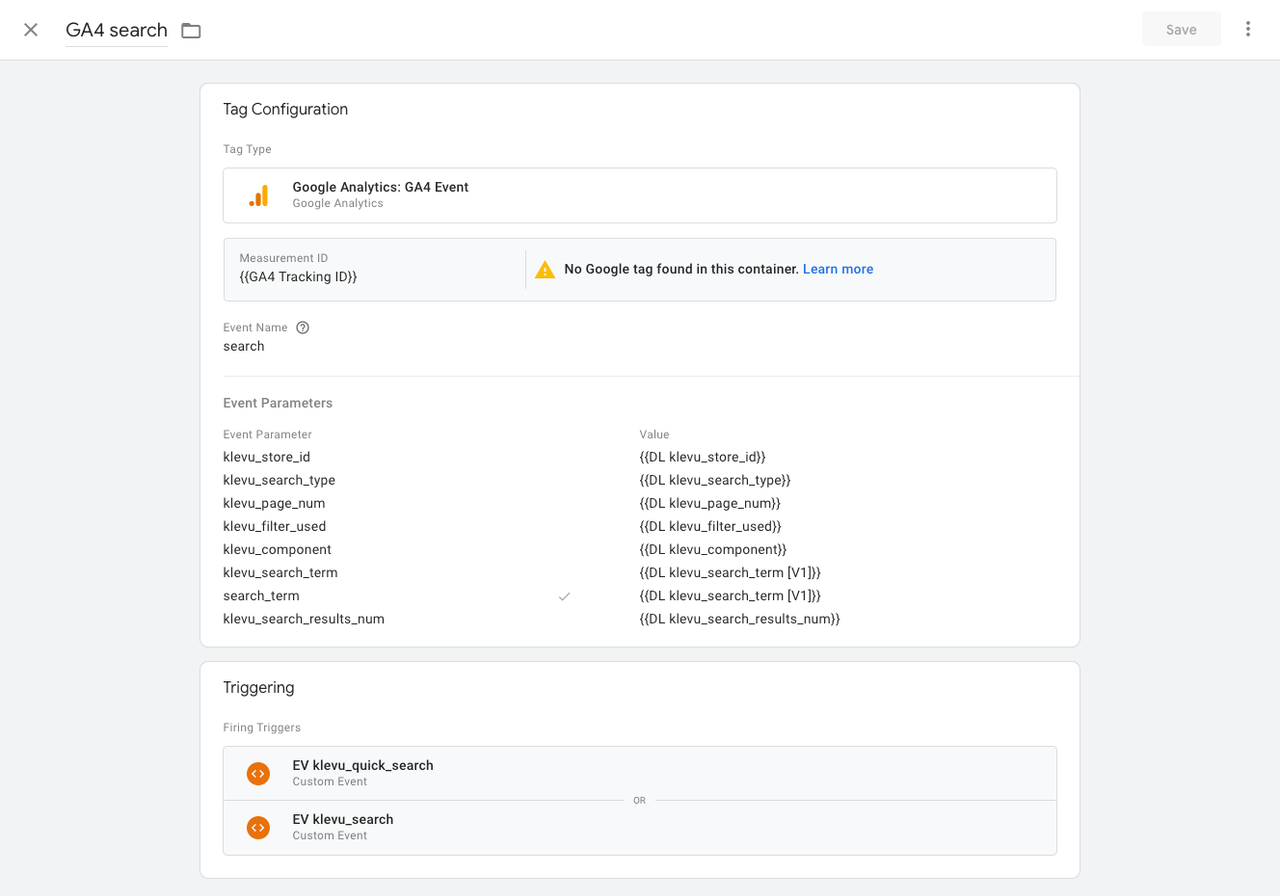Screen dimensions: 1280x896
Task: Click the folder icon beside tag name
Action: coord(191,30)
